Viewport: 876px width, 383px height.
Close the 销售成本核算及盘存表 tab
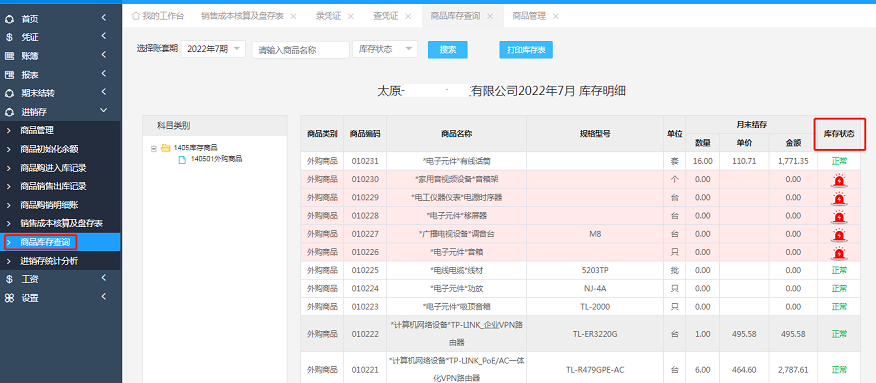point(294,17)
